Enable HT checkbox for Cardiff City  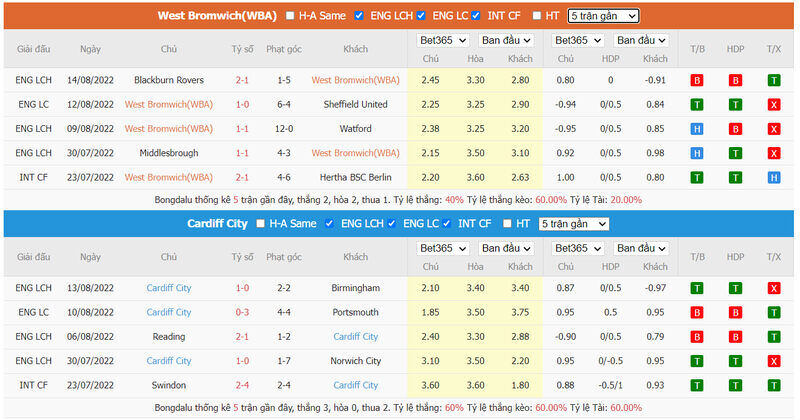(x=507, y=224)
